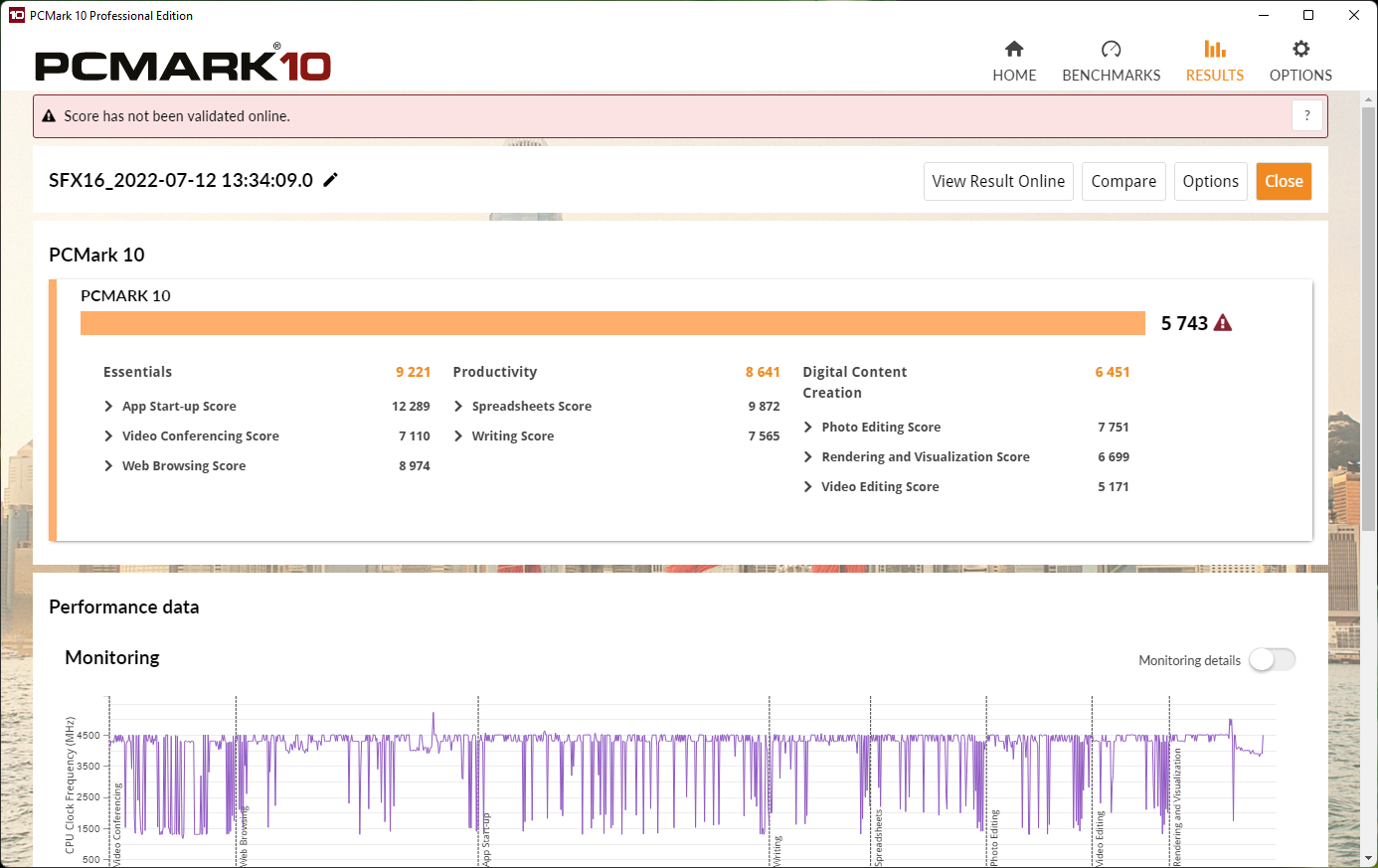The image size is (1378, 868).
Task: Click the Digital Content Creation score 6 451
Action: point(1113,372)
